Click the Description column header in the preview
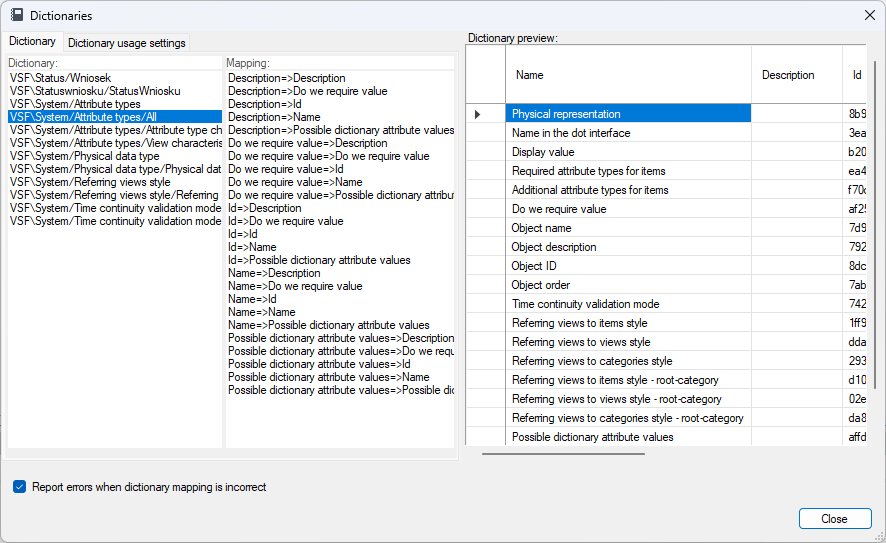Image resolution: width=886 pixels, height=543 pixels. coord(797,75)
